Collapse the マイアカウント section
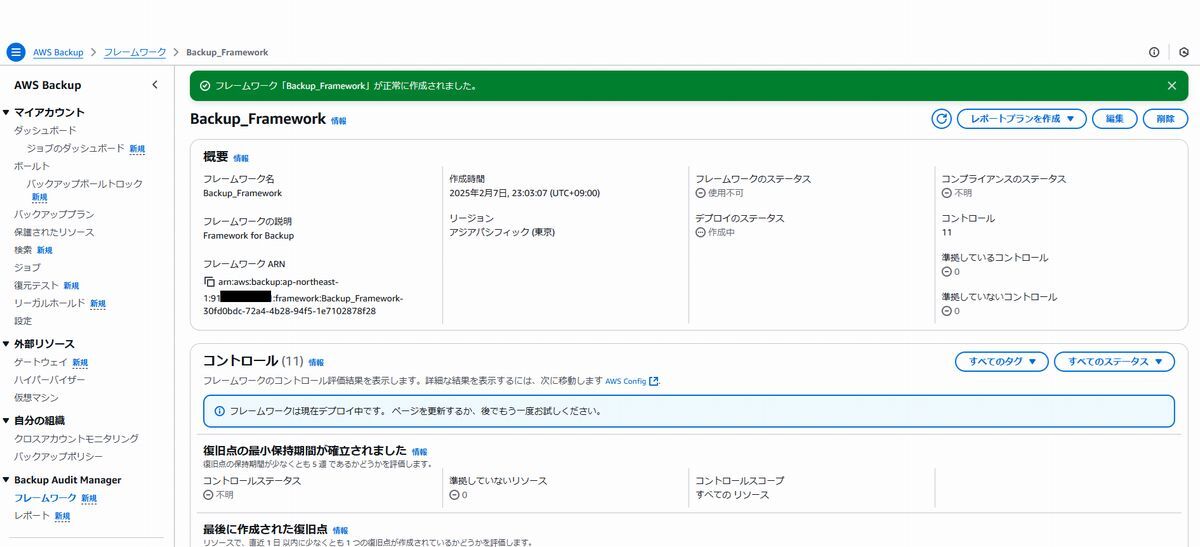The width and height of the screenshot is (1200, 547). tap(6, 113)
